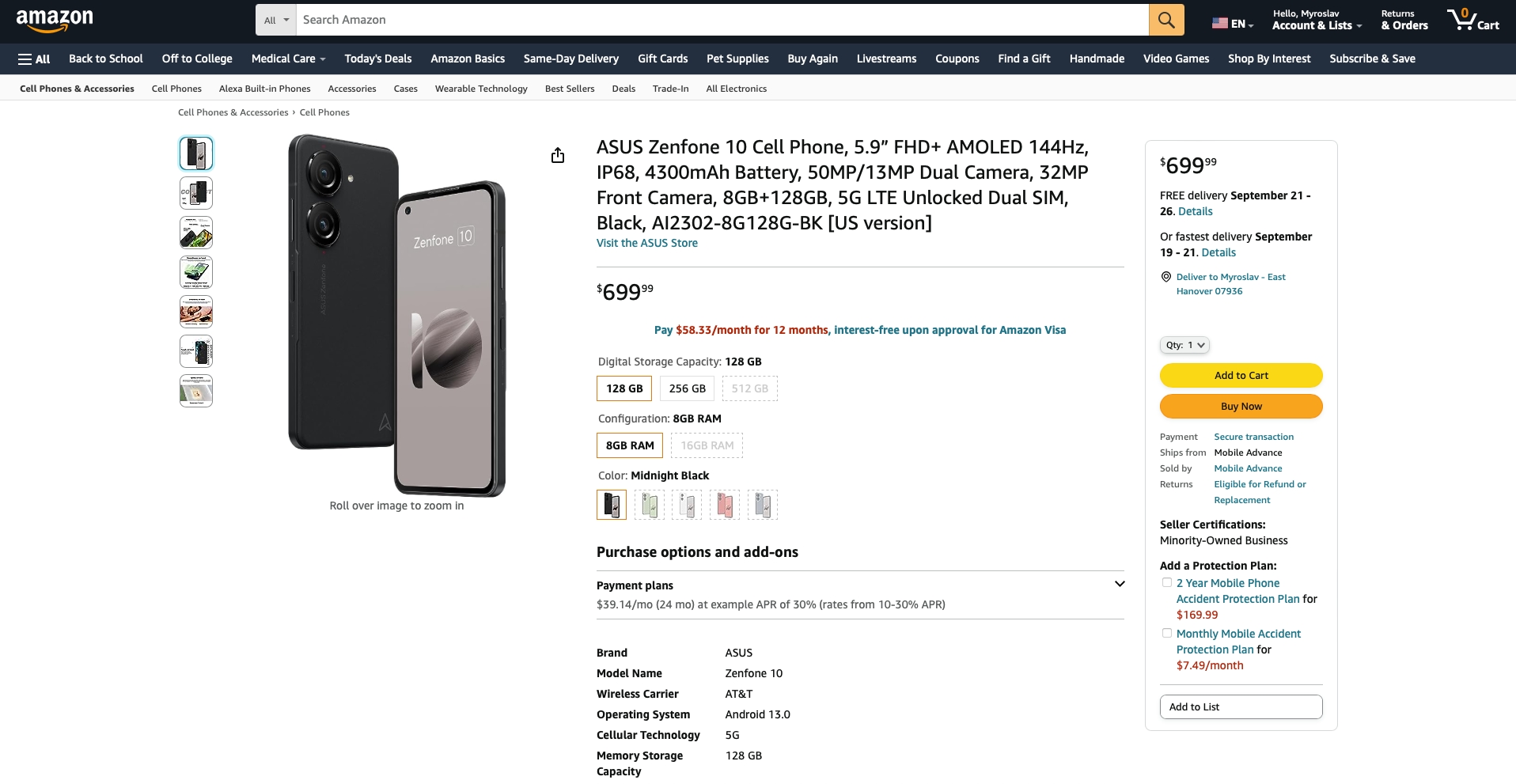Expand the Payment plans section chevron

point(1120,584)
